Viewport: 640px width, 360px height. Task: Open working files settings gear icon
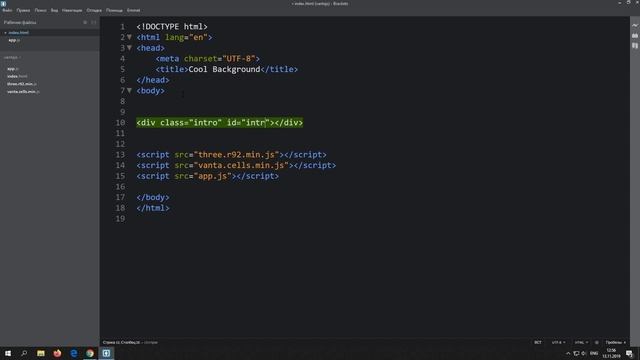(85, 22)
